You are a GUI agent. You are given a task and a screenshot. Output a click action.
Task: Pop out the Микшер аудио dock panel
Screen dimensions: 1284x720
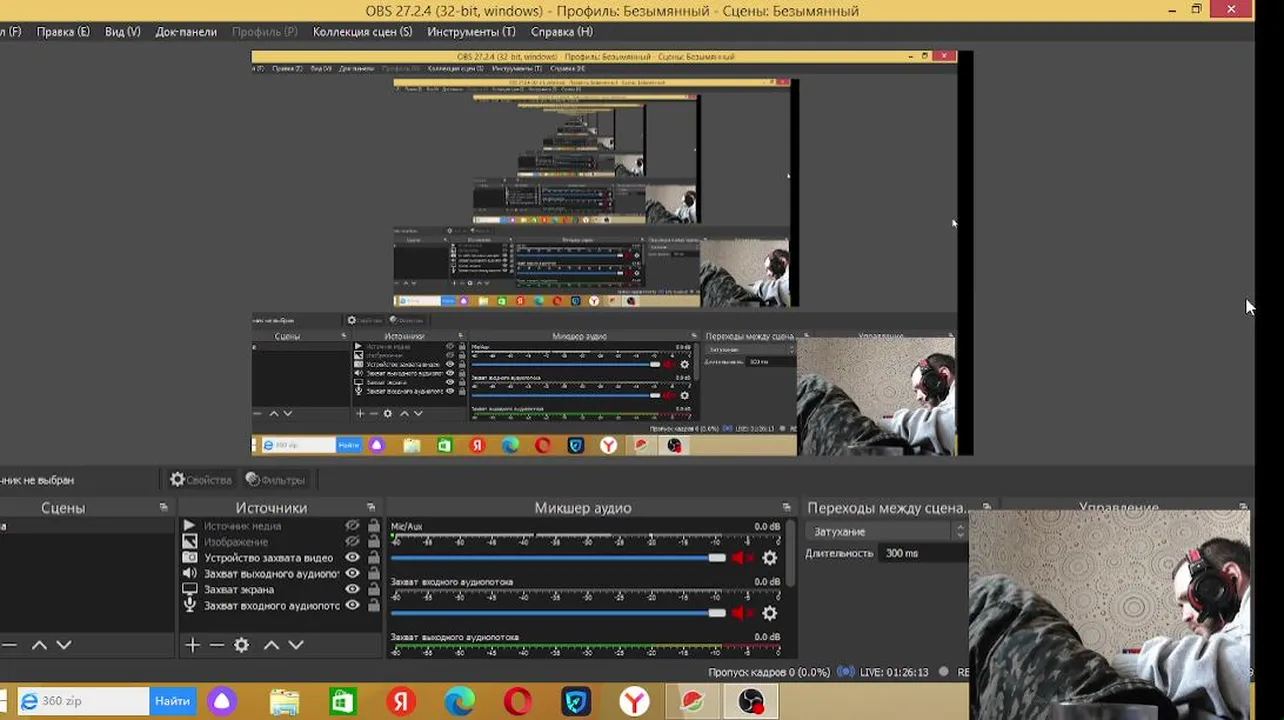(x=786, y=508)
